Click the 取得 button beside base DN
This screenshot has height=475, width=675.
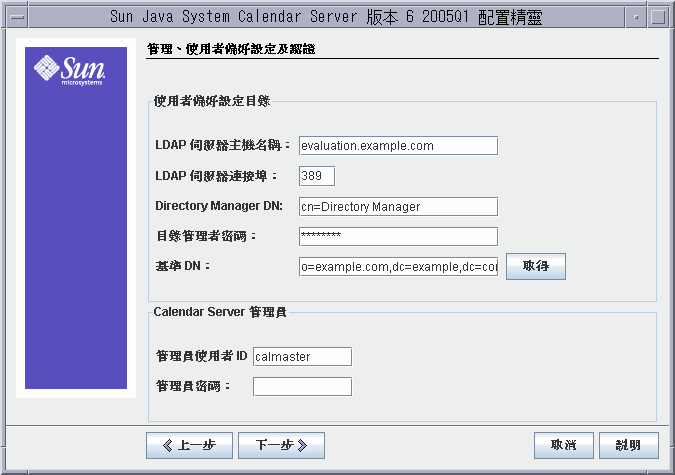pyautogui.click(x=536, y=266)
